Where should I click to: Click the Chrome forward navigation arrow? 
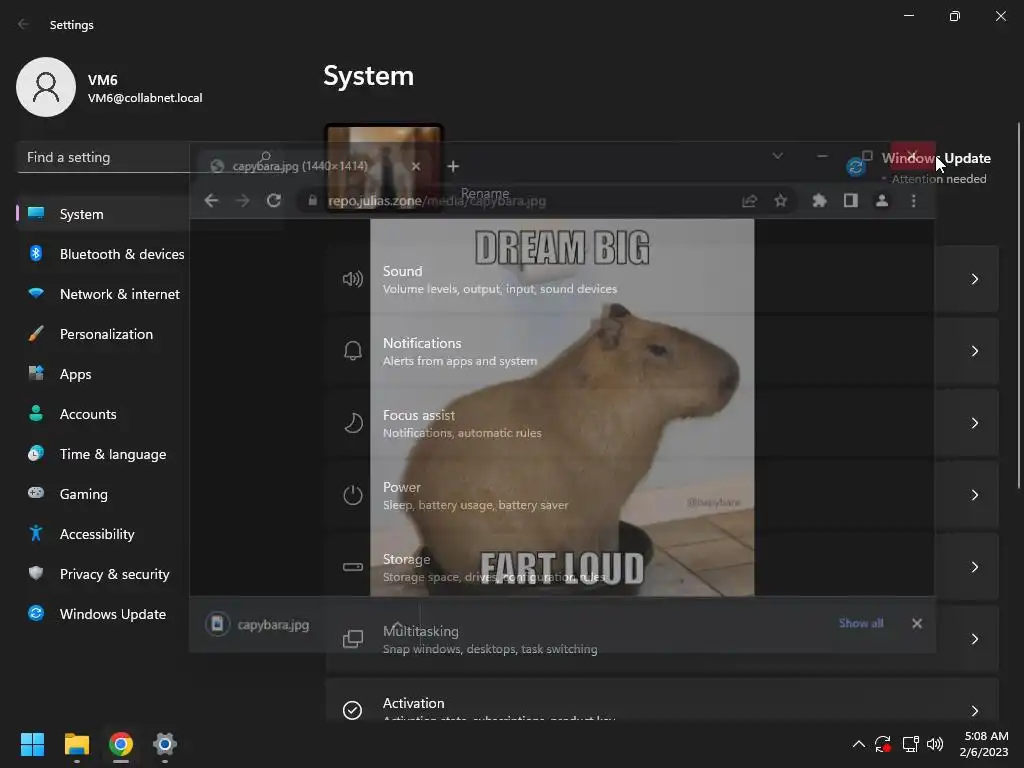[242, 200]
